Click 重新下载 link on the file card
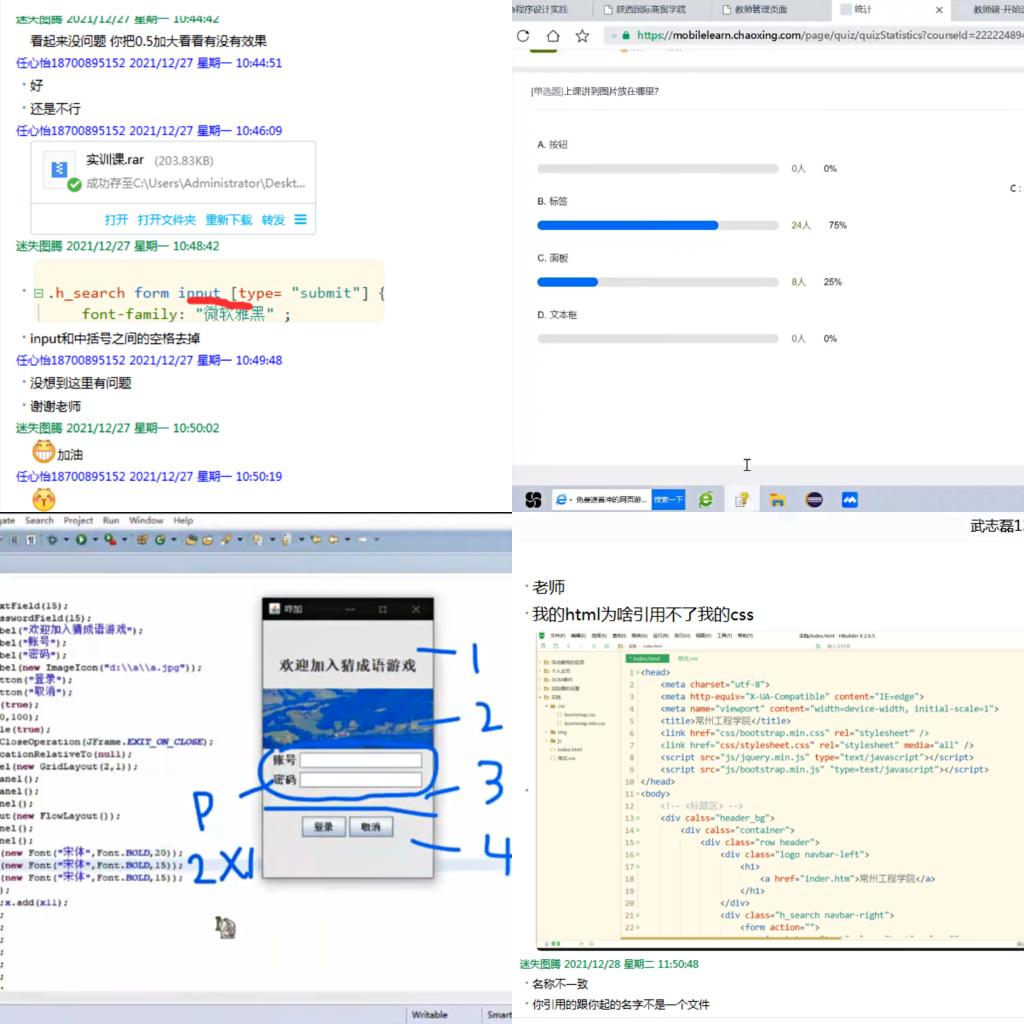The image size is (1024, 1024). [x=229, y=220]
